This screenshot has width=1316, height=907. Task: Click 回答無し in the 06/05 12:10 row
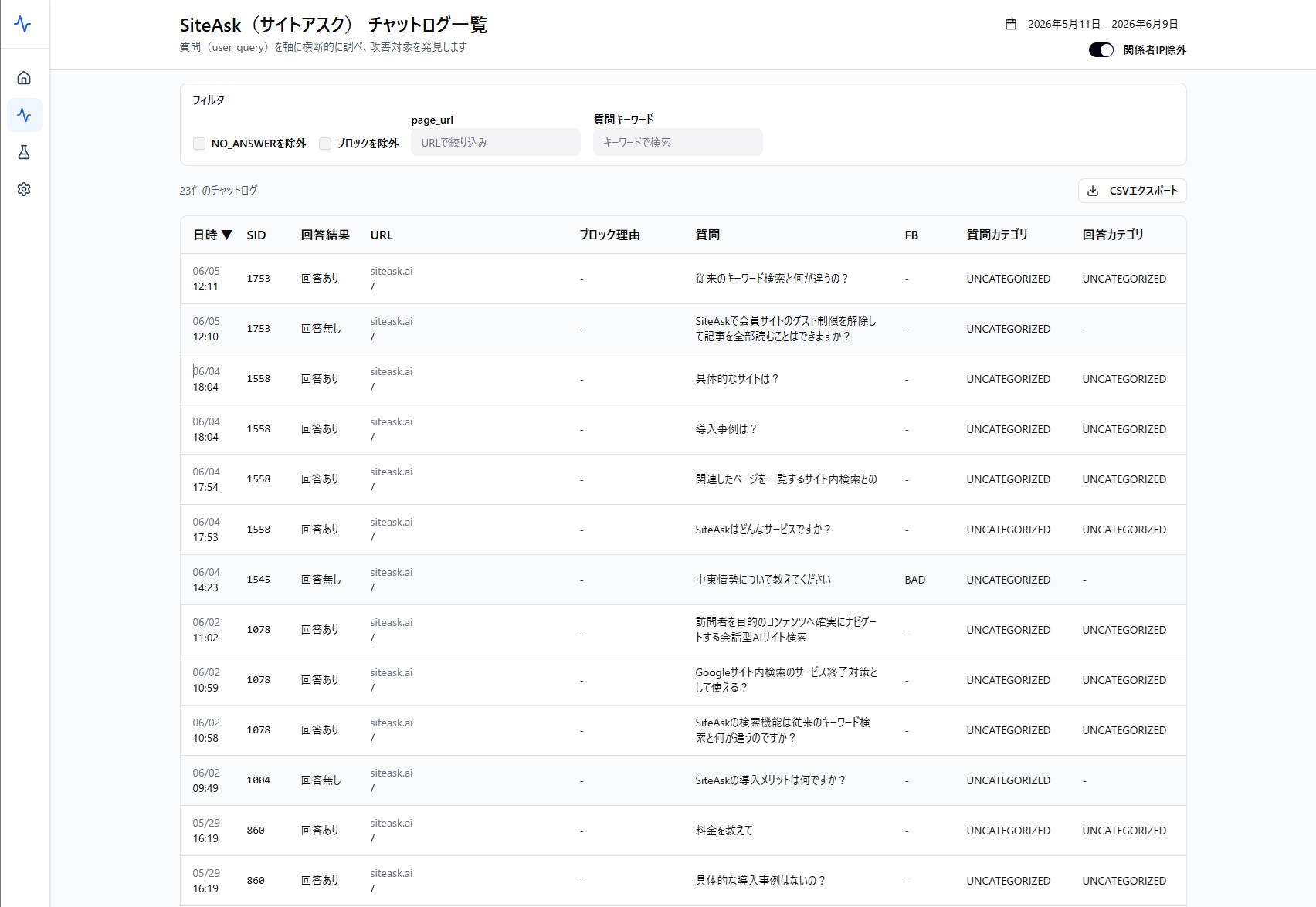click(x=321, y=329)
